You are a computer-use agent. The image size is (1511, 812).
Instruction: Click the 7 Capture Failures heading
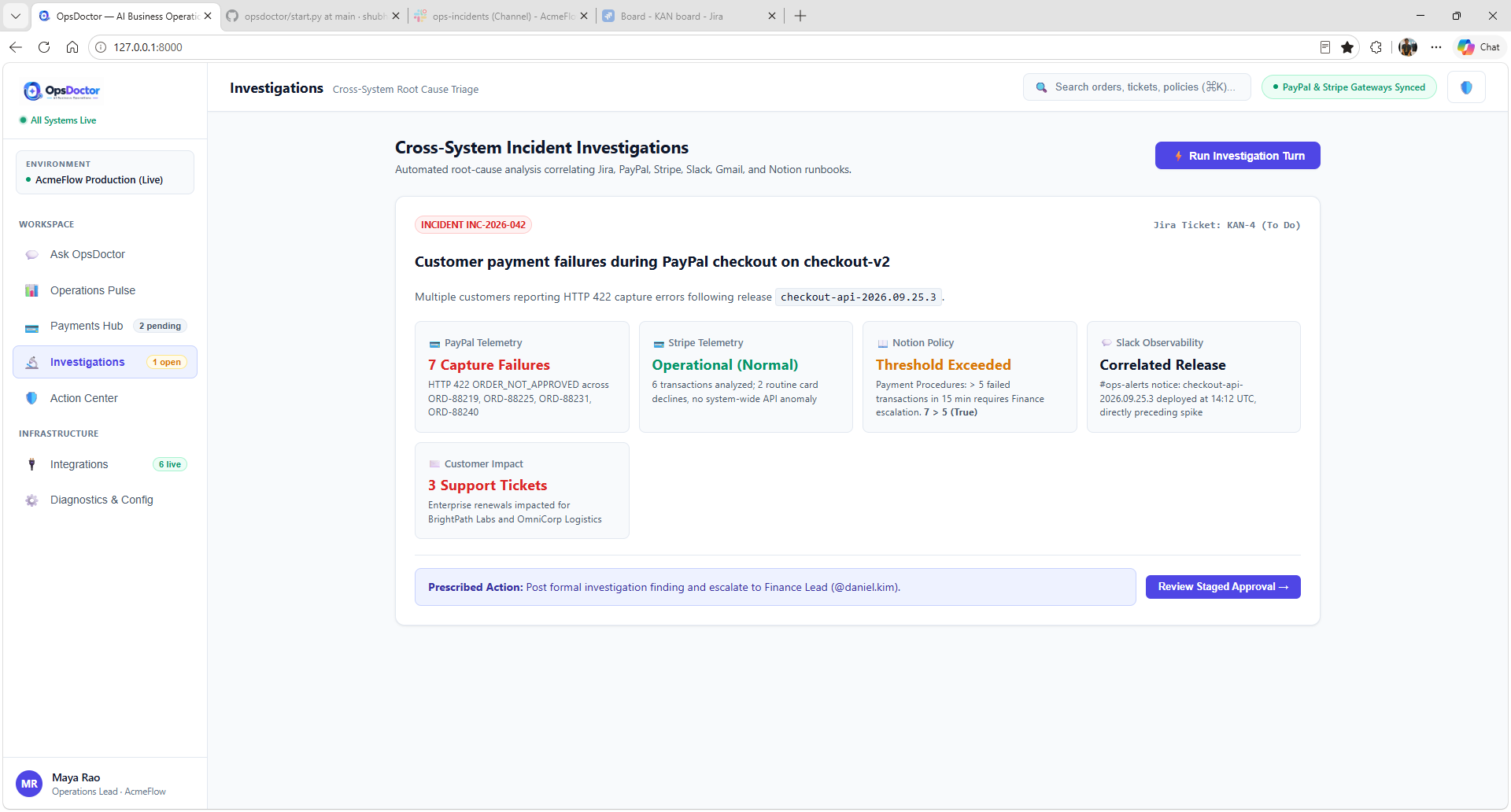pyautogui.click(x=489, y=365)
